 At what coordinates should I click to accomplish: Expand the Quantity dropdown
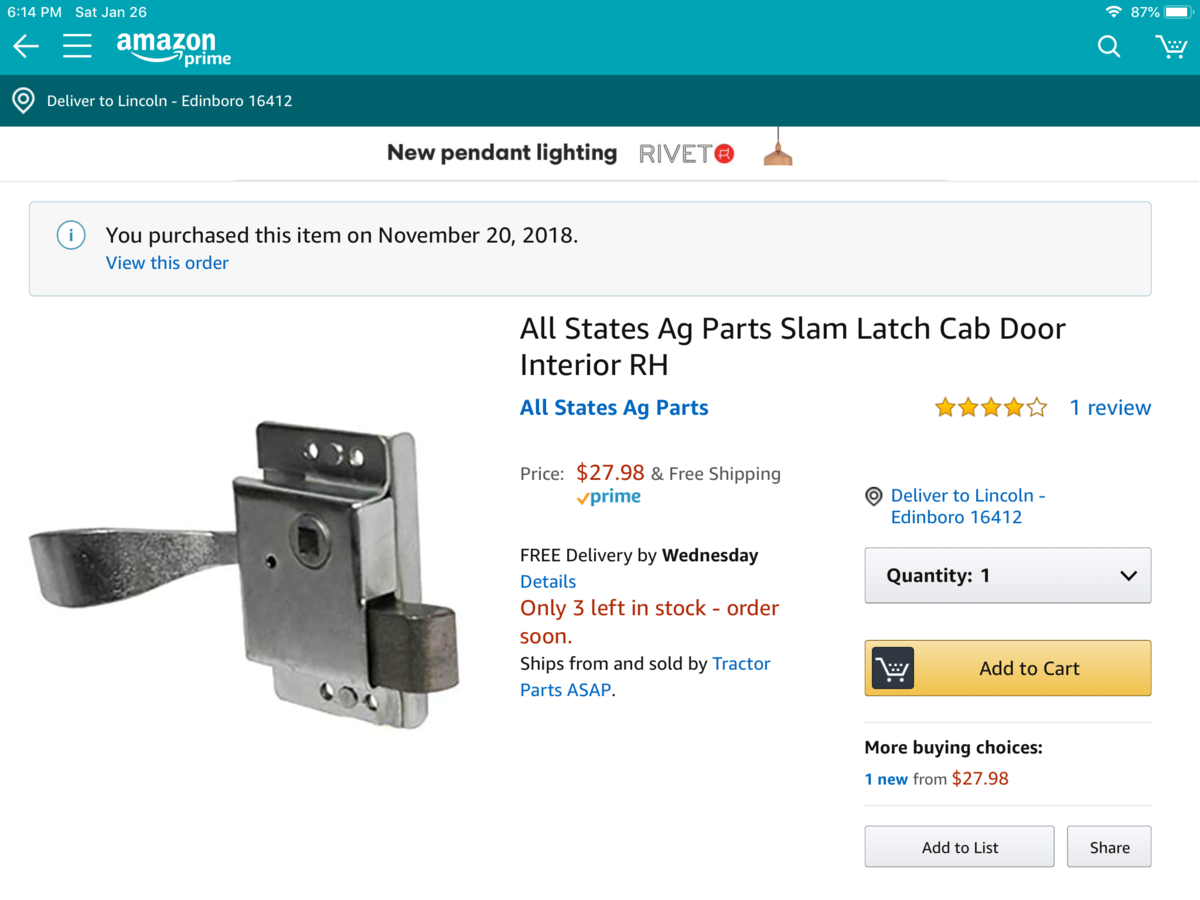[1007, 576]
